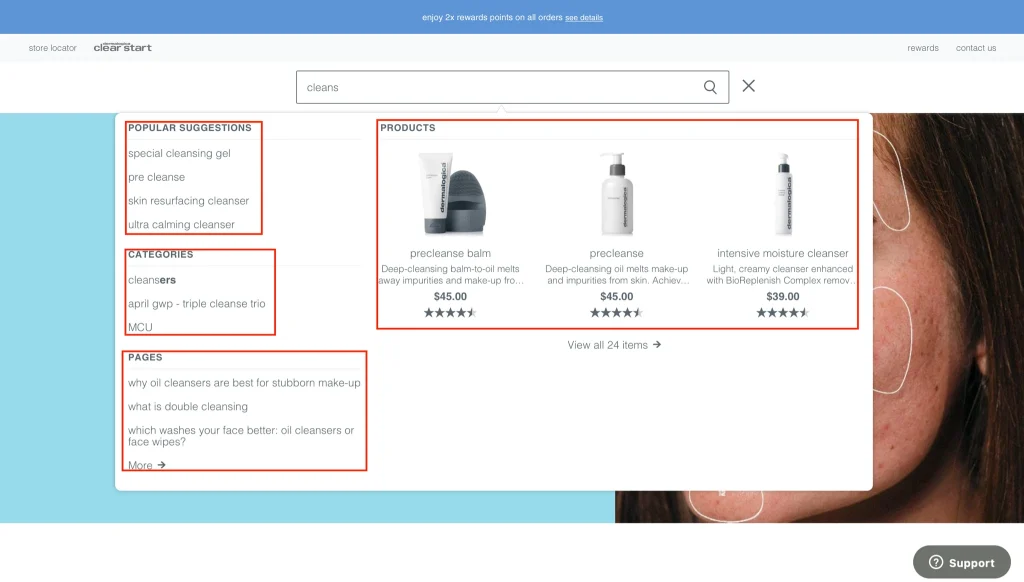The width and height of the screenshot is (1024, 582).
Task: Click the Support help button
Action: click(961, 562)
